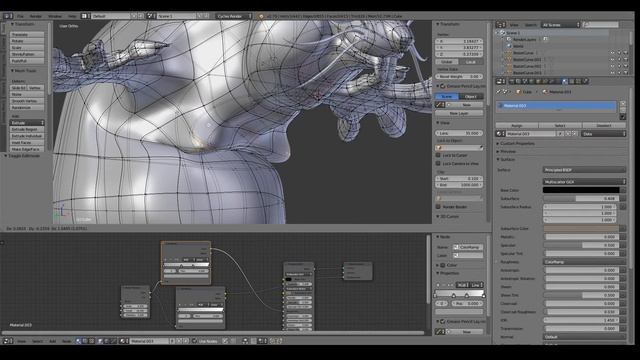
Task: Adjust the Subsurface slider
Action: point(581,199)
